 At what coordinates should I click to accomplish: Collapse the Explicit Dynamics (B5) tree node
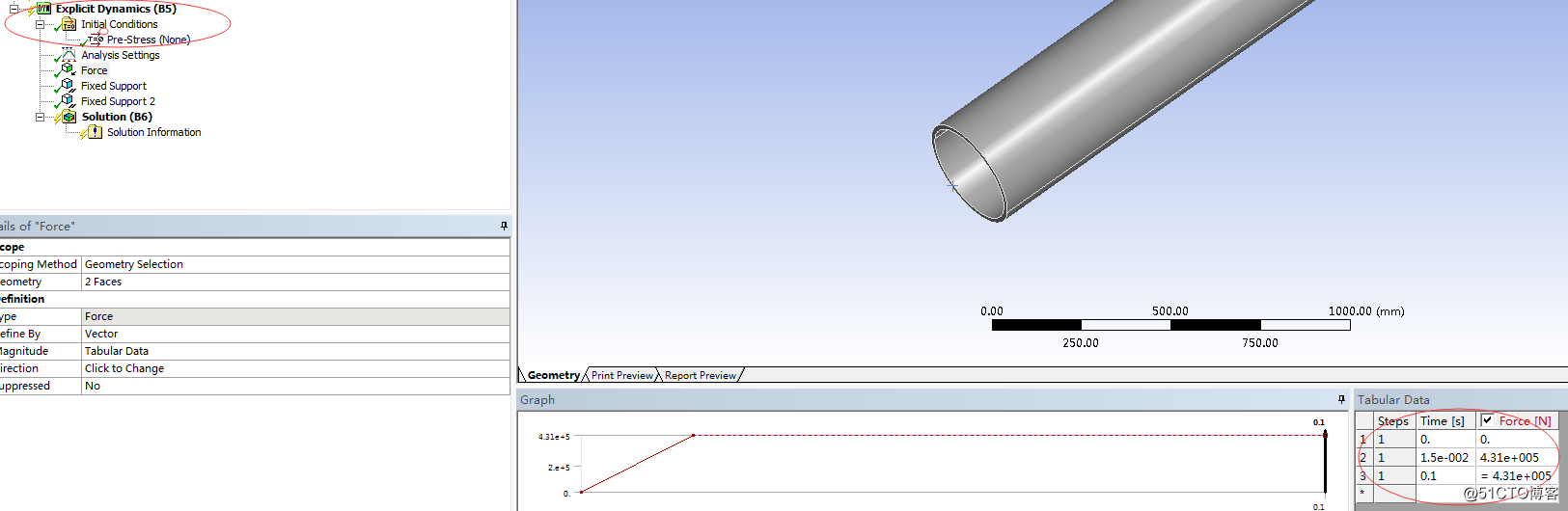14,9
